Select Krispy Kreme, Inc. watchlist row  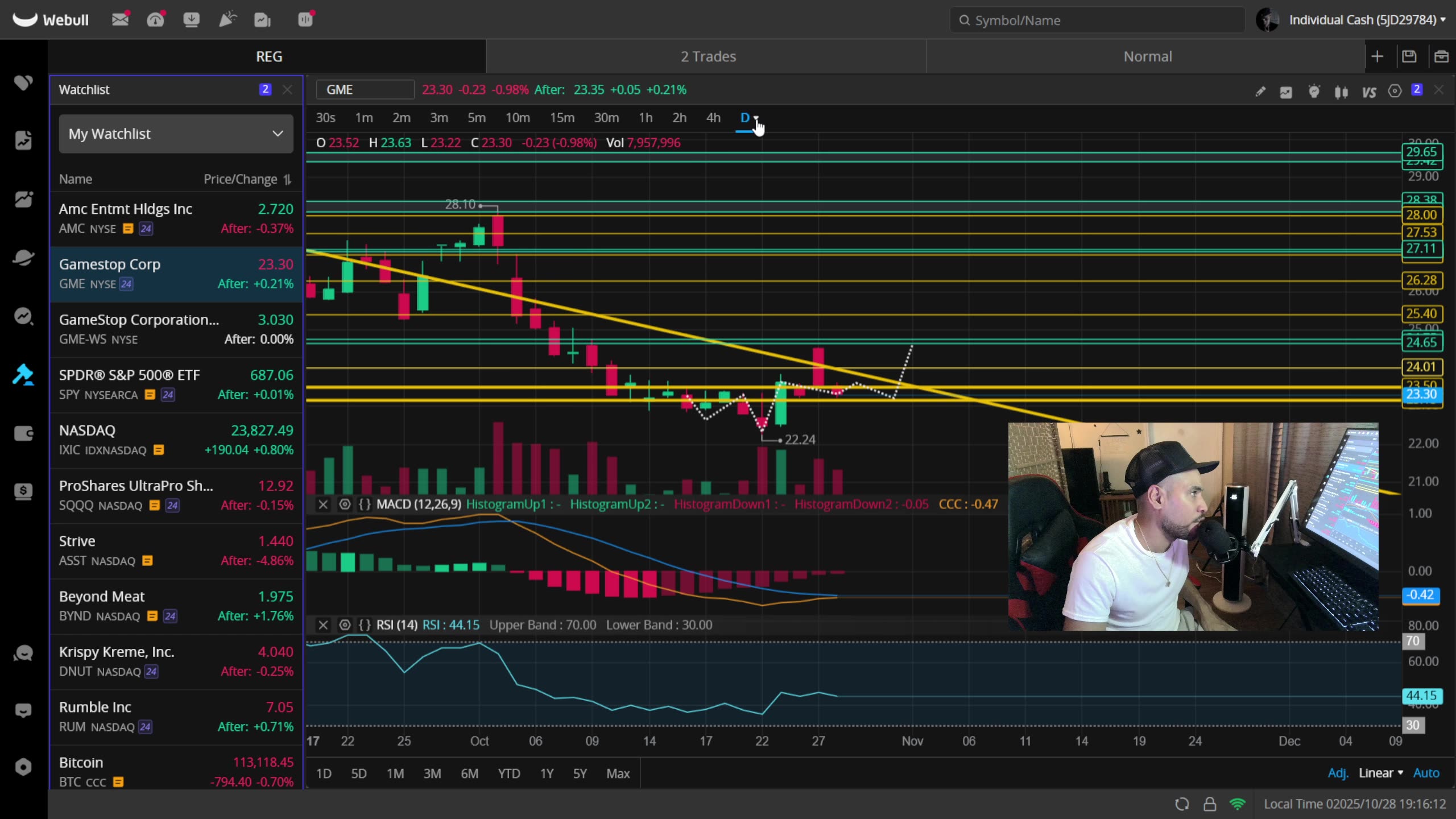176,661
